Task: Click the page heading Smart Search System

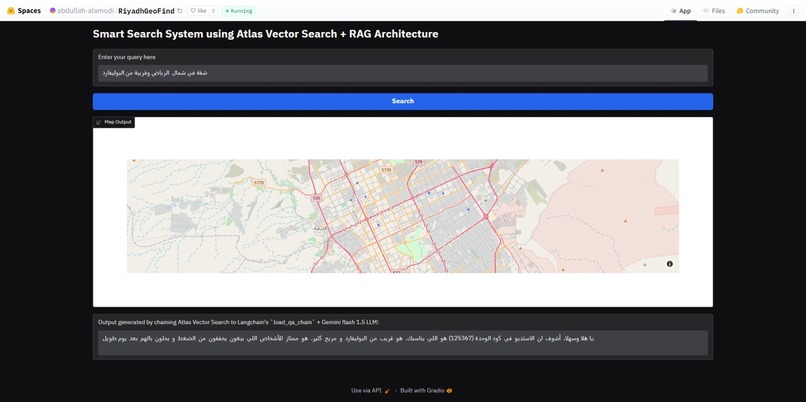Action: click(x=265, y=34)
